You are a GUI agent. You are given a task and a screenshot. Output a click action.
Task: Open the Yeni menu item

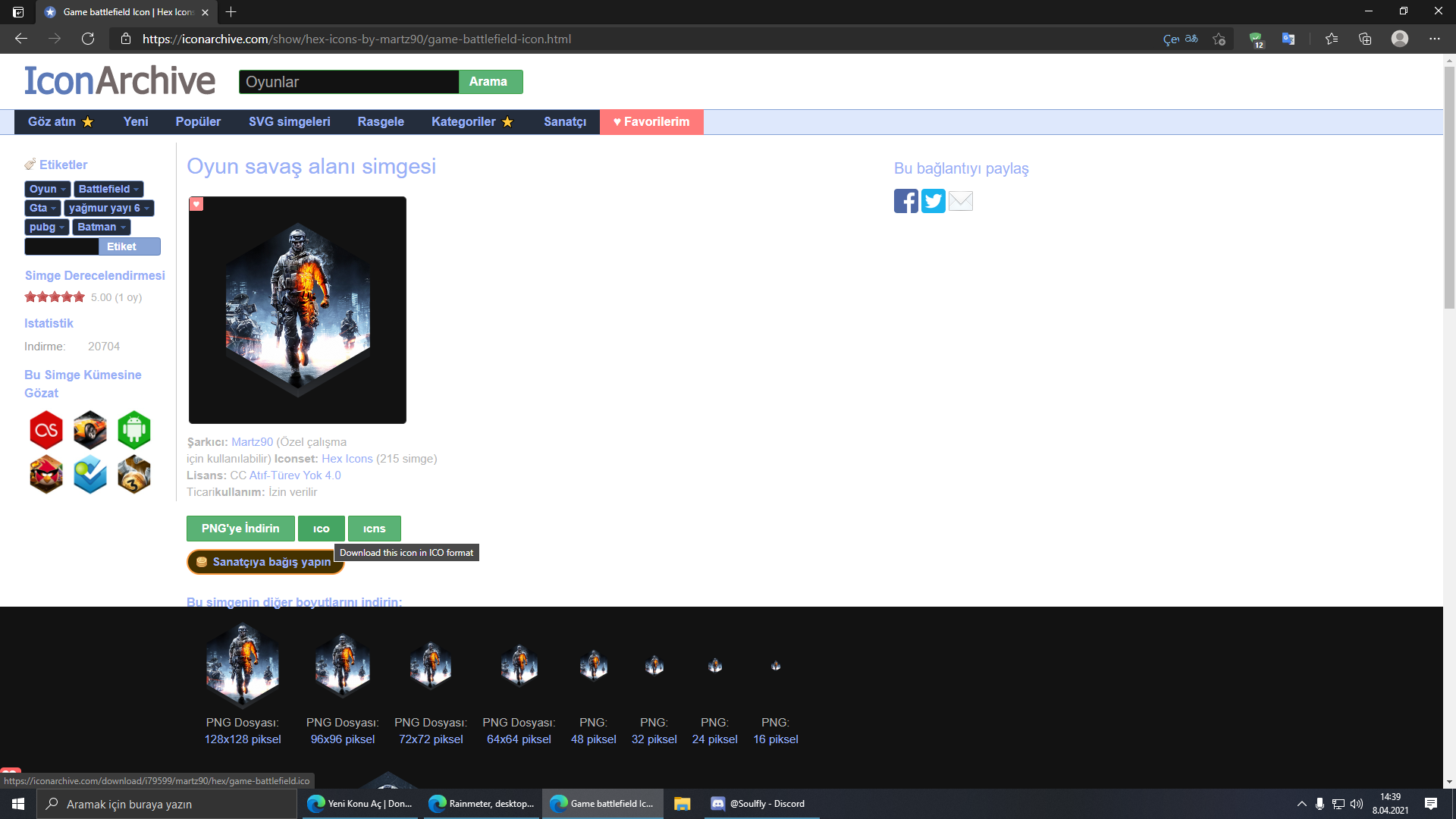136,122
